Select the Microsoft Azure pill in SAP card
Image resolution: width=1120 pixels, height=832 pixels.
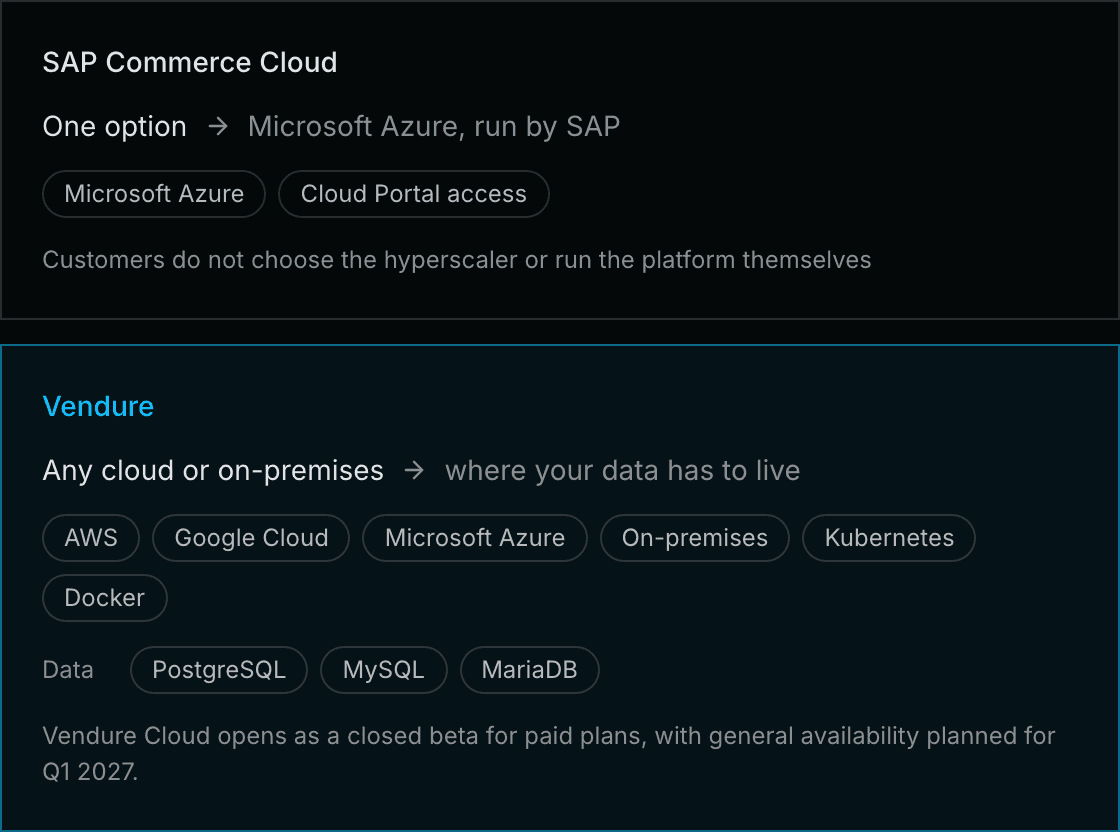coord(154,194)
